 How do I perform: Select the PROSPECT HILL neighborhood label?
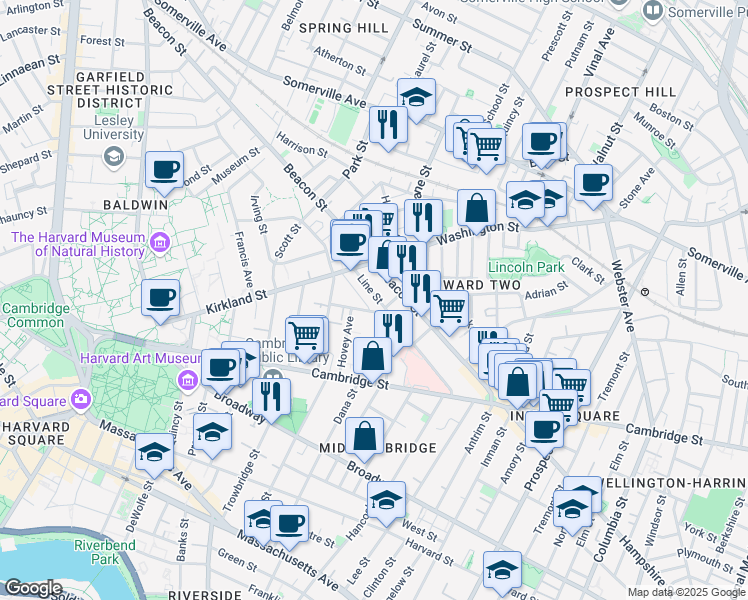click(x=621, y=92)
